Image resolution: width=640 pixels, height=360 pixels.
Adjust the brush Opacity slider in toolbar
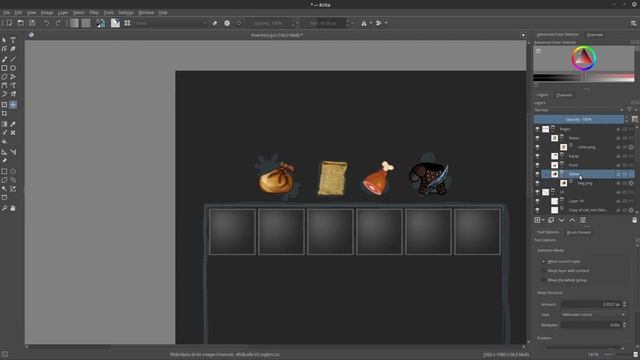pyautogui.click(x=268, y=23)
